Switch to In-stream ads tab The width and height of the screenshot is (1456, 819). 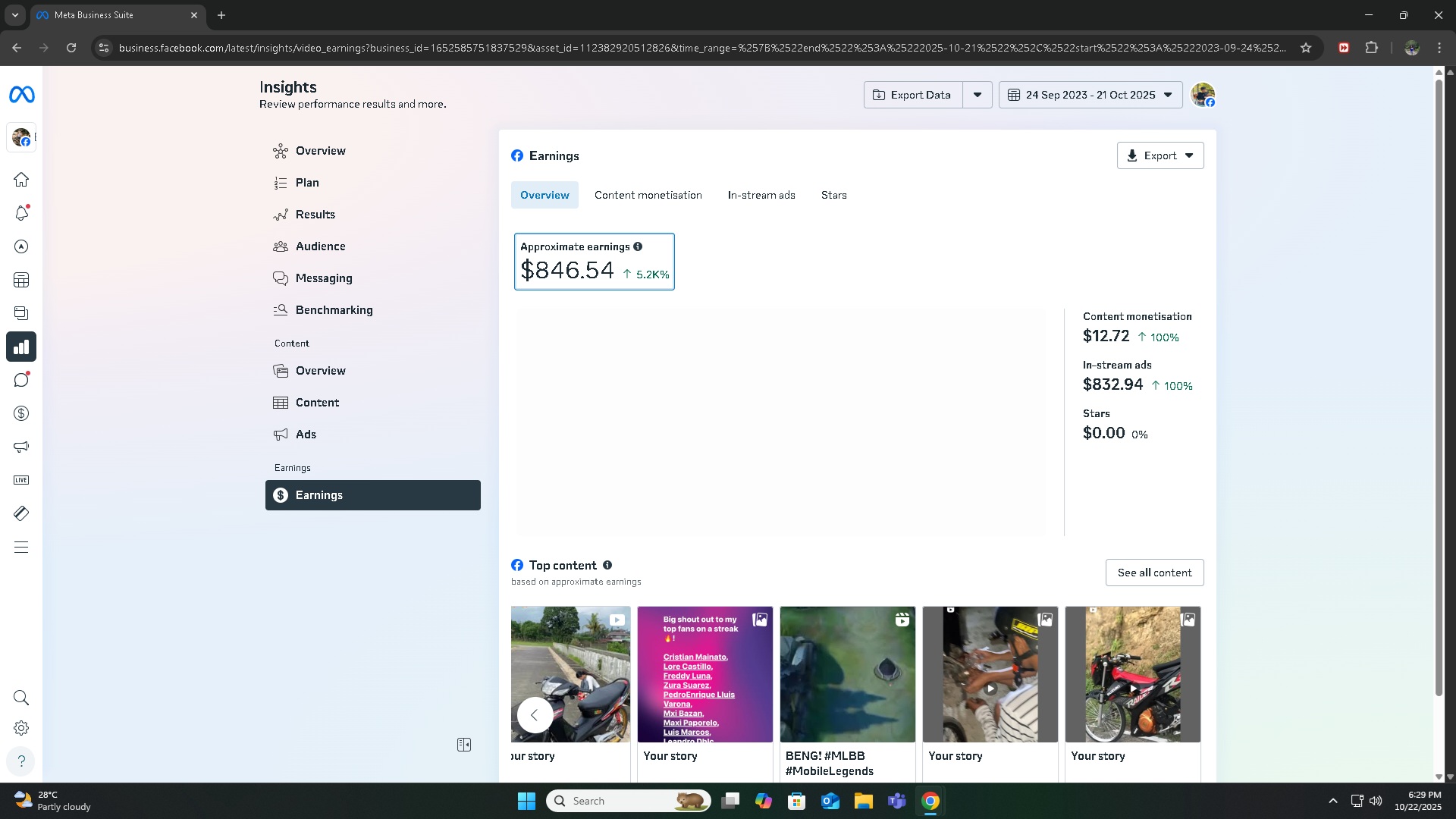point(761,195)
